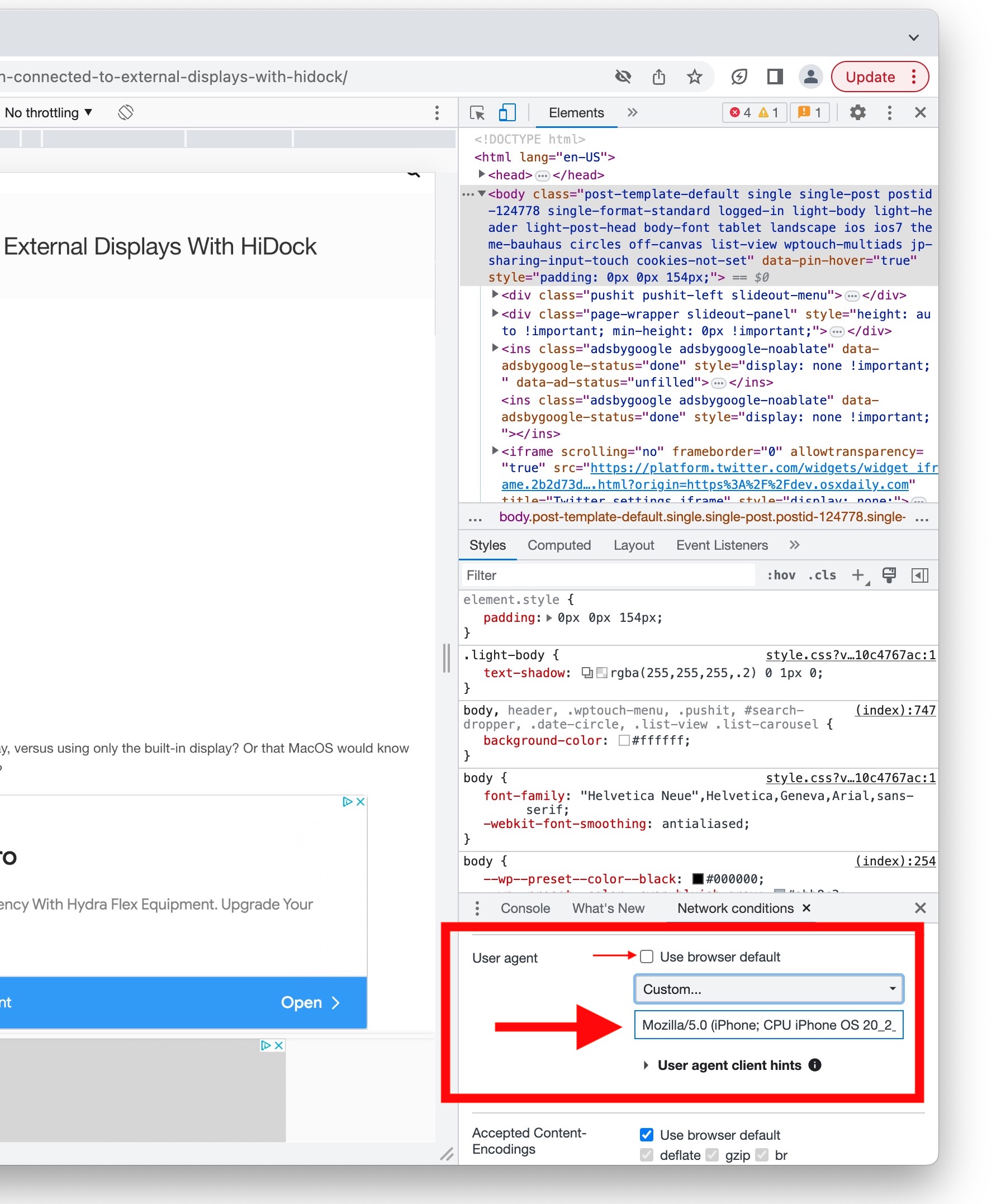The height and width of the screenshot is (1204, 1001).
Task: Click the inspect element picker icon
Action: click(477, 113)
